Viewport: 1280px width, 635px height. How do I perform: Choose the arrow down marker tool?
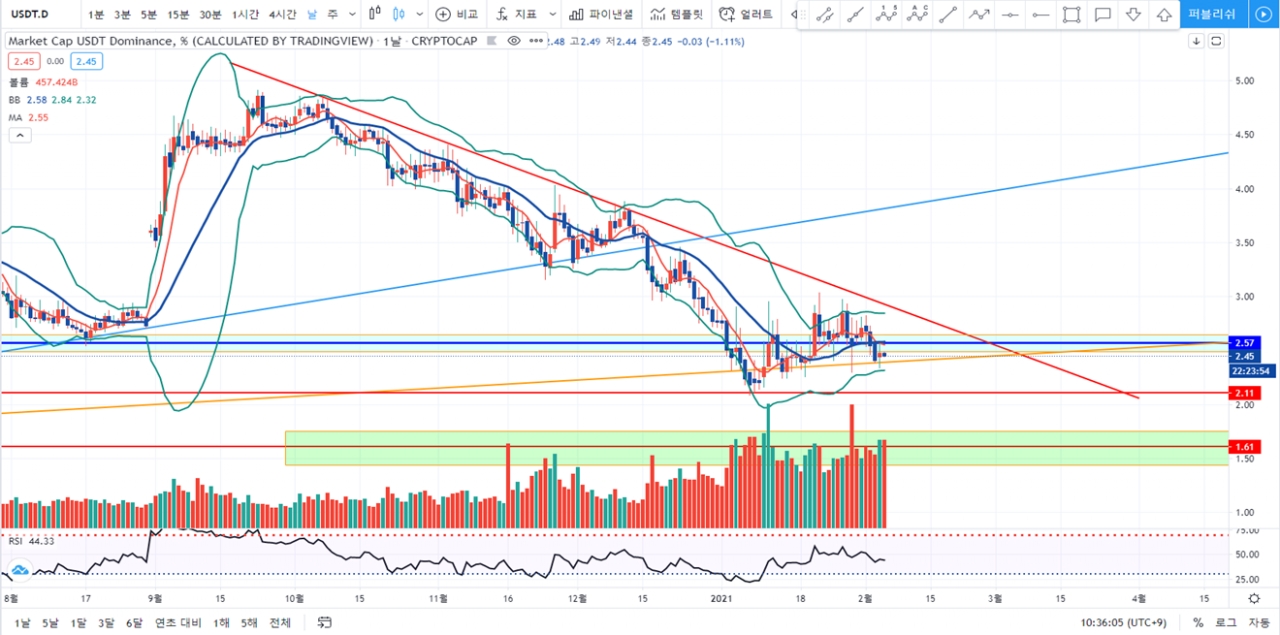tap(1133, 15)
